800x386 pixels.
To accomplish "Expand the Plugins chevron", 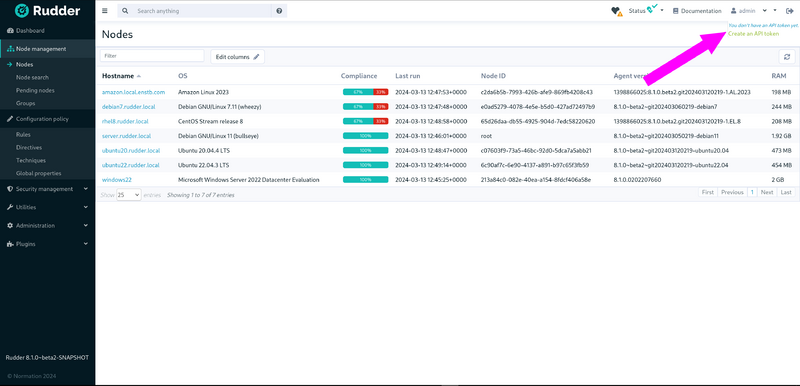I will coord(86,244).
